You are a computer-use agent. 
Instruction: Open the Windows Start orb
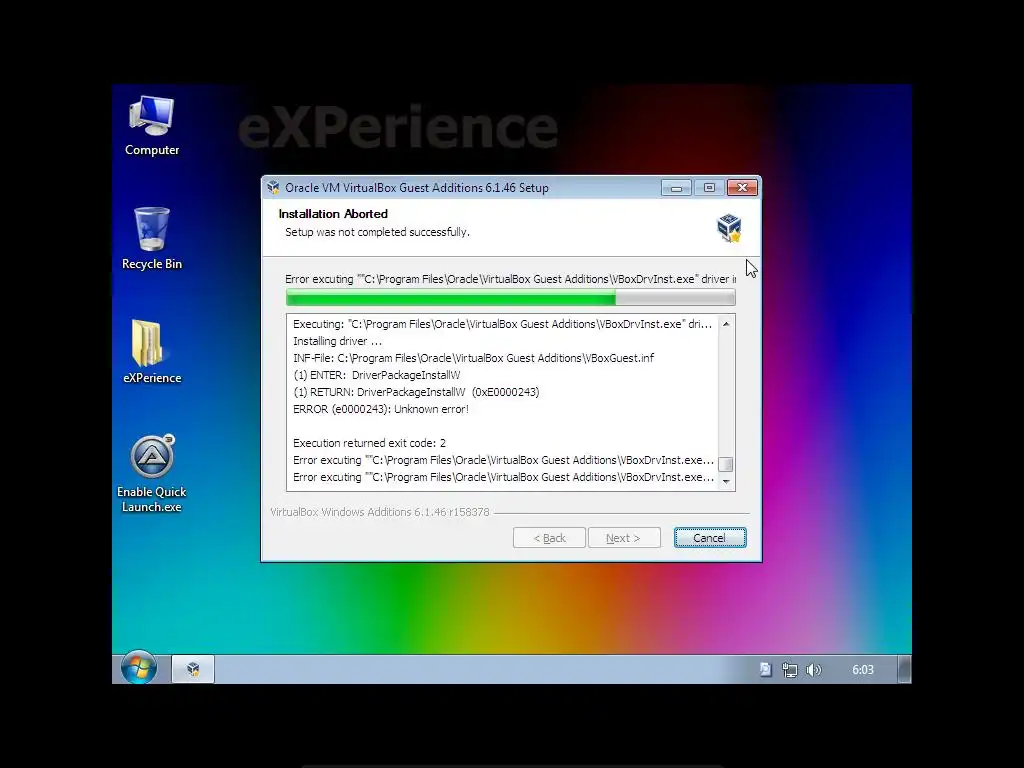[138, 668]
